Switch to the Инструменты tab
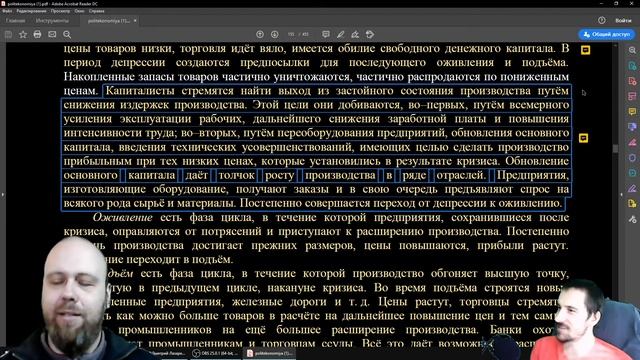The image size is (640, 360). tap(52, 20)
